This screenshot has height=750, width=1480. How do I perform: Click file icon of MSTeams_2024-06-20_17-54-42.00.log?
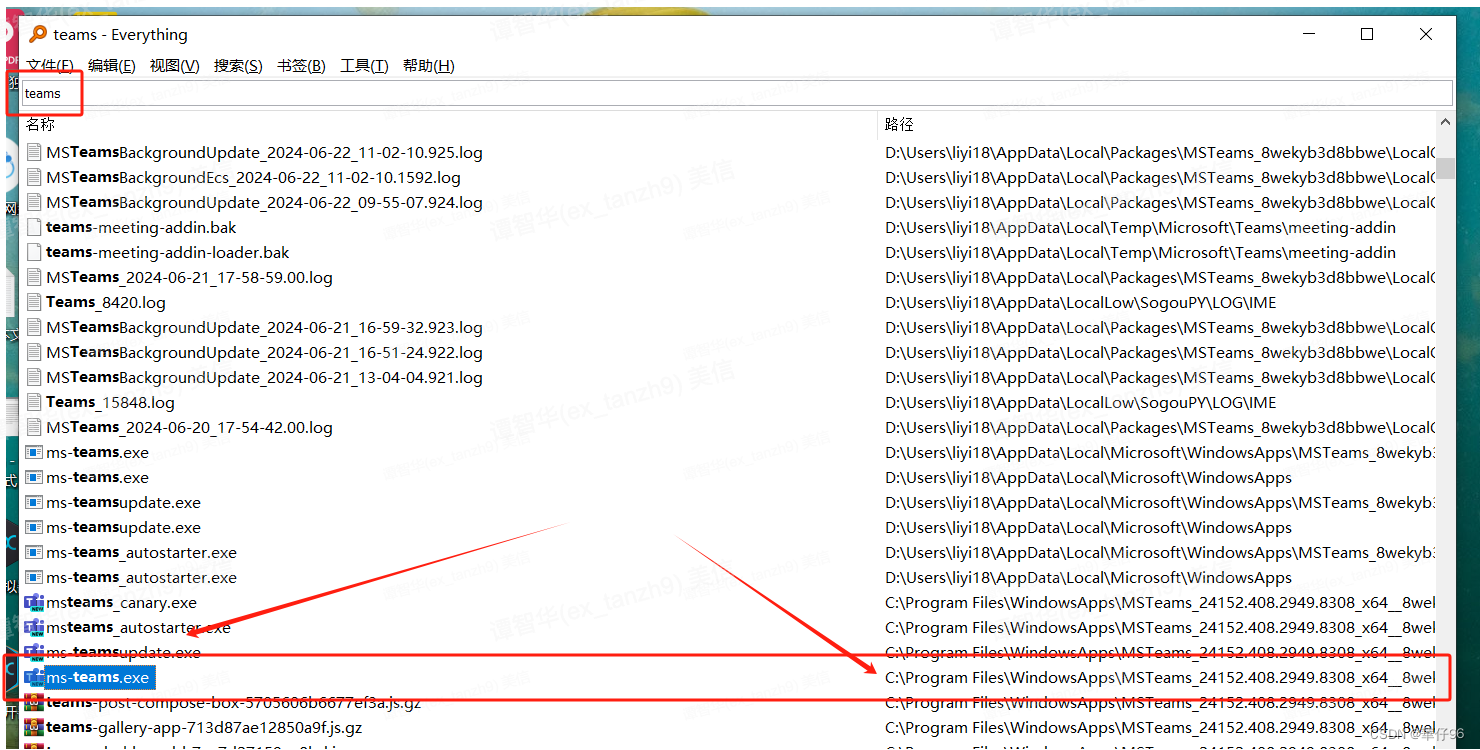34,428
